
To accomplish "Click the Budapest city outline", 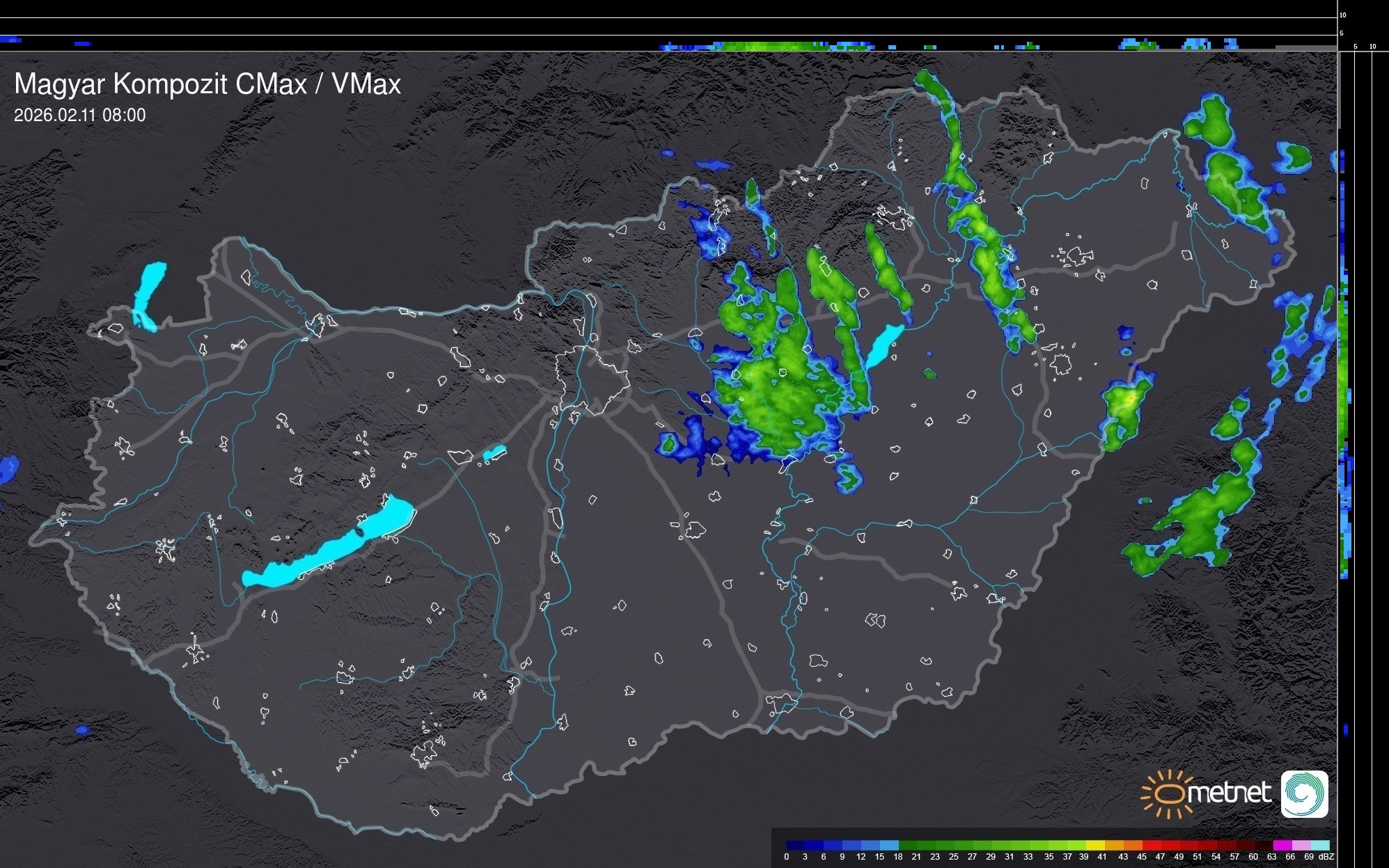I will (x=592, y=379).
